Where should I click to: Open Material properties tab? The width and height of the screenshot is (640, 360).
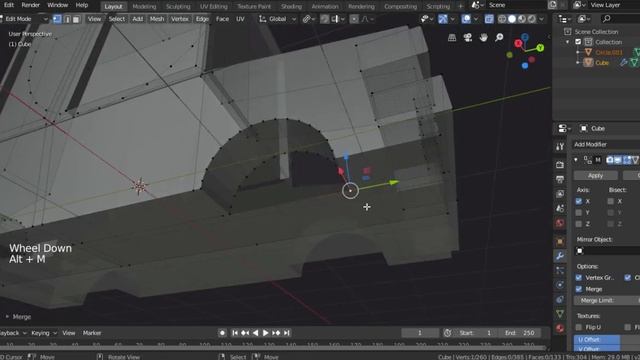coord(560,329)
